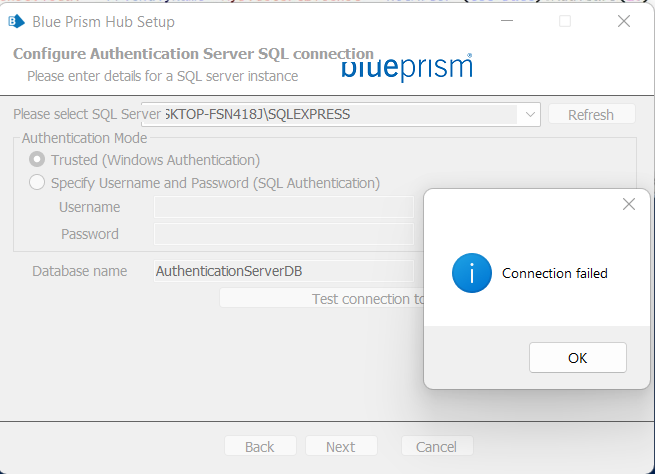
Task: Select Specify Username and Password radio button
Action: [37, 183]
